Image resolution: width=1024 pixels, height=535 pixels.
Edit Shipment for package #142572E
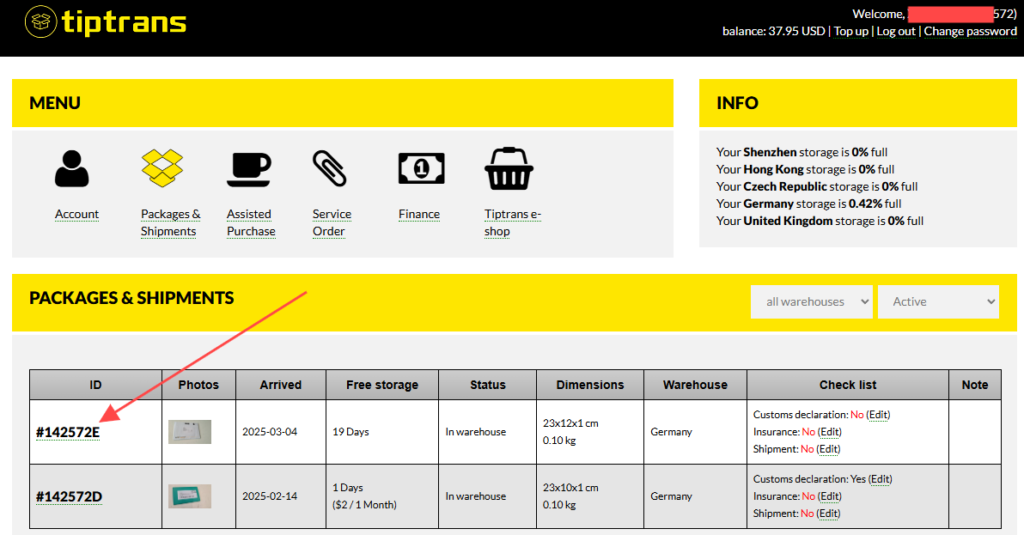point(828,449)
